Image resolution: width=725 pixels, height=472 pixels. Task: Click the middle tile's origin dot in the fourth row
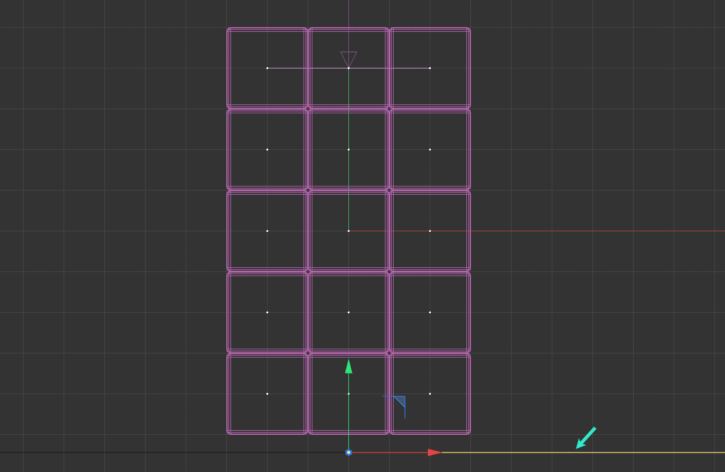[348, 312]
